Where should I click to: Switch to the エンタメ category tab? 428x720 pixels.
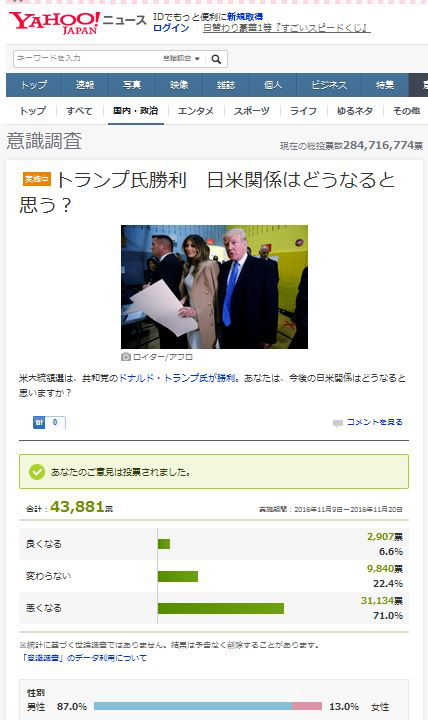click(196, 111)
